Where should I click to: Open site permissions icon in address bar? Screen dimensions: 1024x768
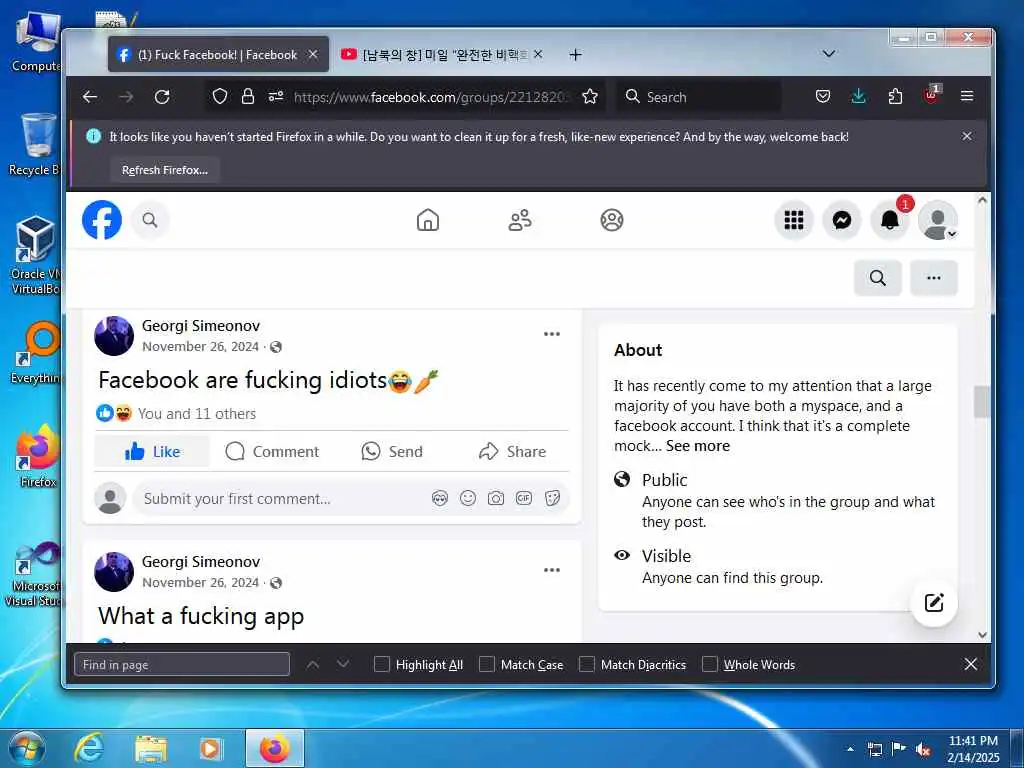tap(276, 97)
